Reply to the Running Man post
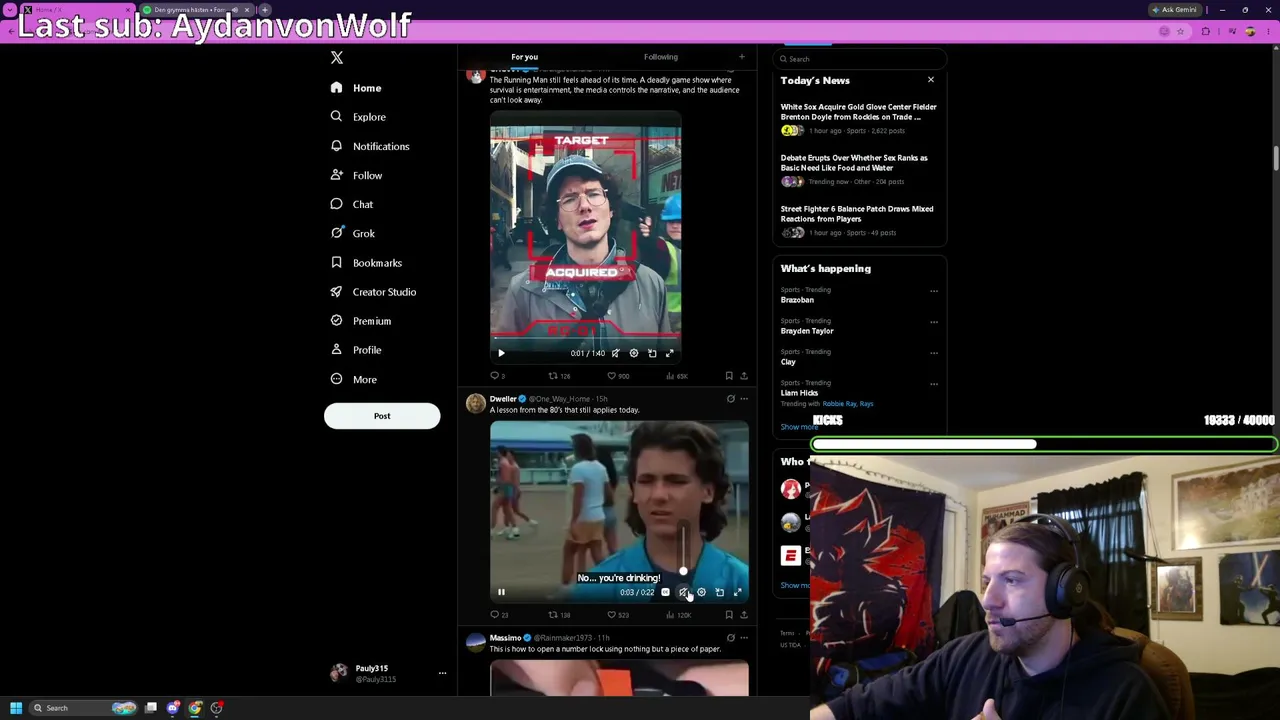Image resolution: width=1280 pixels, height=720 pixels. coord(495,376)
